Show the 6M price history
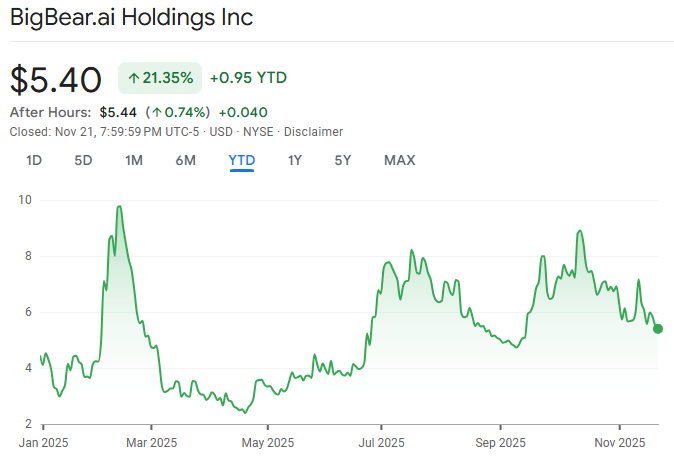This screenshot has height=457, width=674. coord(185,160)
